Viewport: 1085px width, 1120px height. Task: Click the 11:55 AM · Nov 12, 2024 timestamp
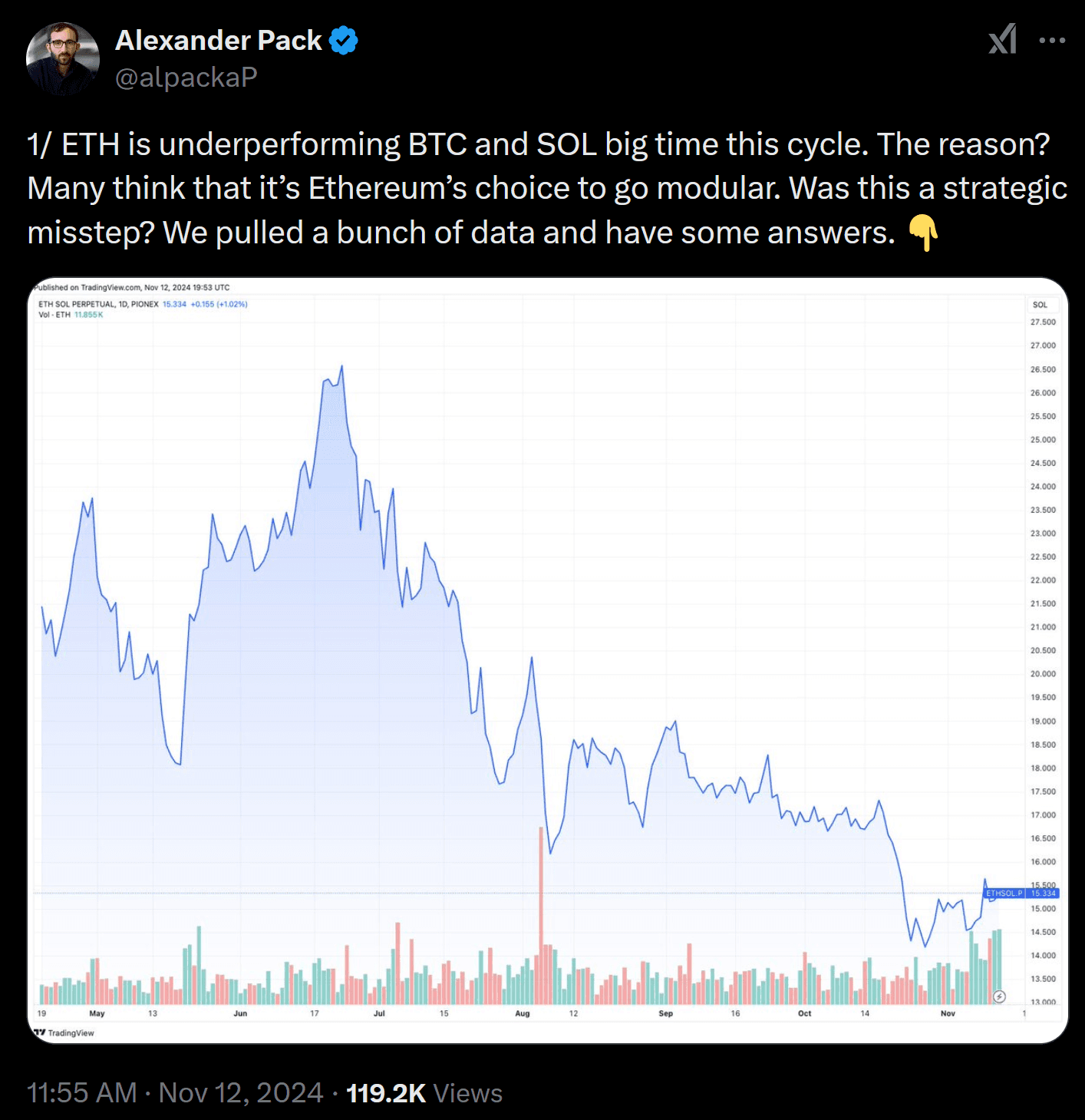[175, 1092]
